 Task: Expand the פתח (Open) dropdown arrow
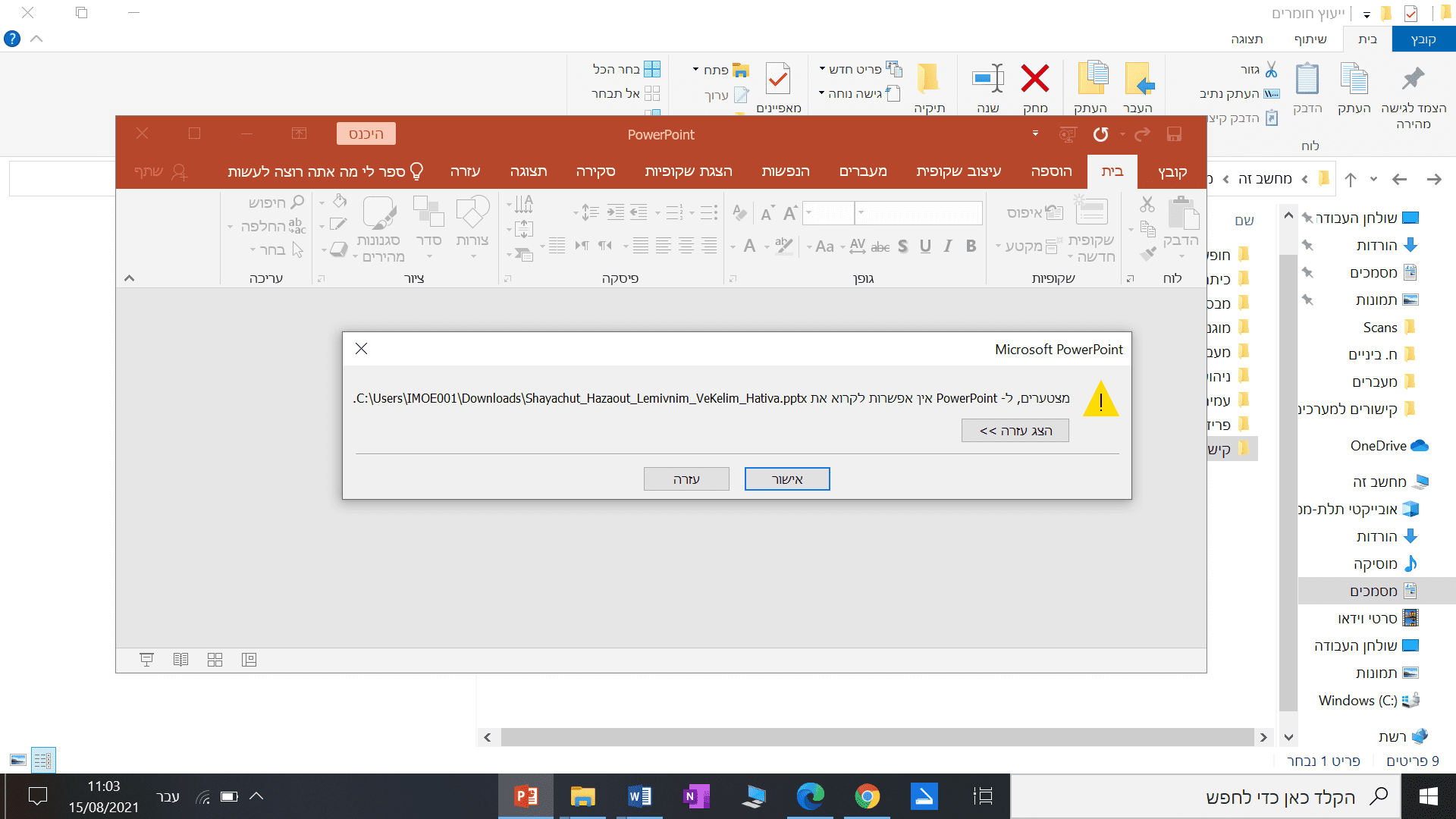[695, 70]
